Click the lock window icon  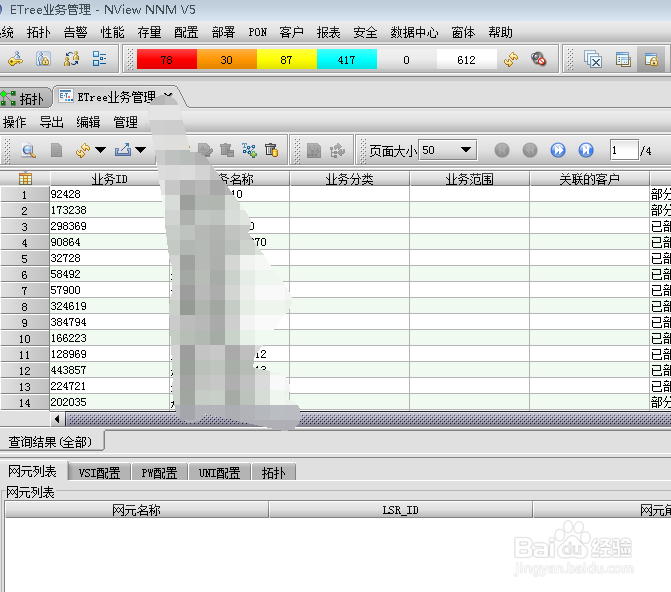pyautogui.click(x=651, y=59)
